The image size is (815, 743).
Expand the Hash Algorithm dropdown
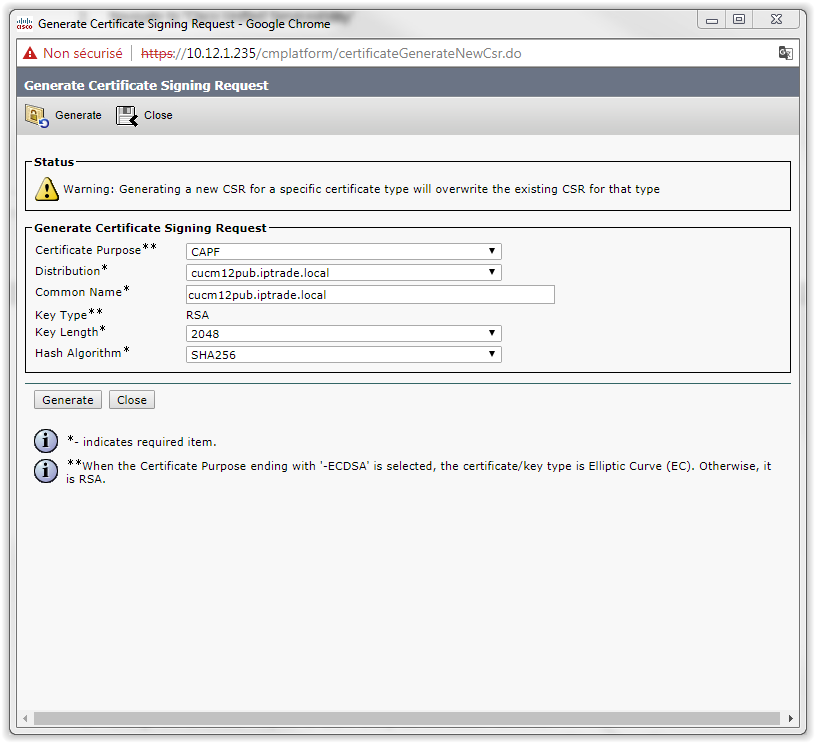pos(344,355)
